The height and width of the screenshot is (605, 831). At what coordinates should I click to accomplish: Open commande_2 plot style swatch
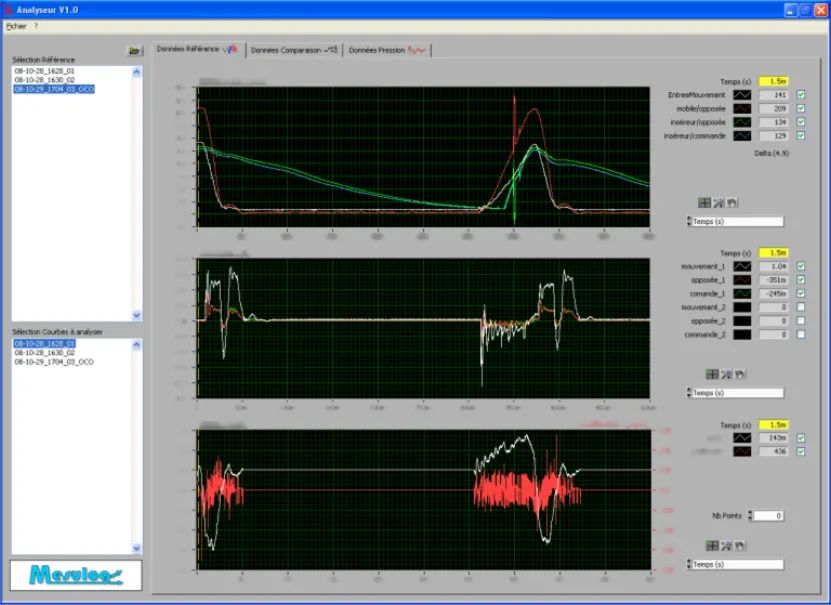click(742, 334)
